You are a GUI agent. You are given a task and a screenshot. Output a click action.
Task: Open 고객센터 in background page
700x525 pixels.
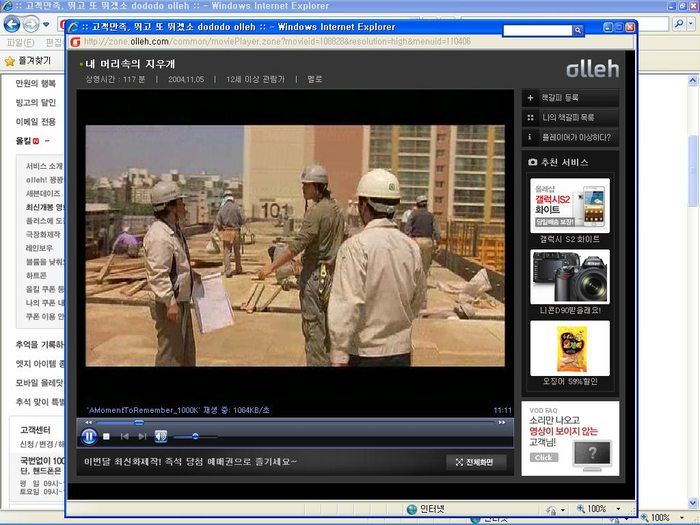[35, 430]
